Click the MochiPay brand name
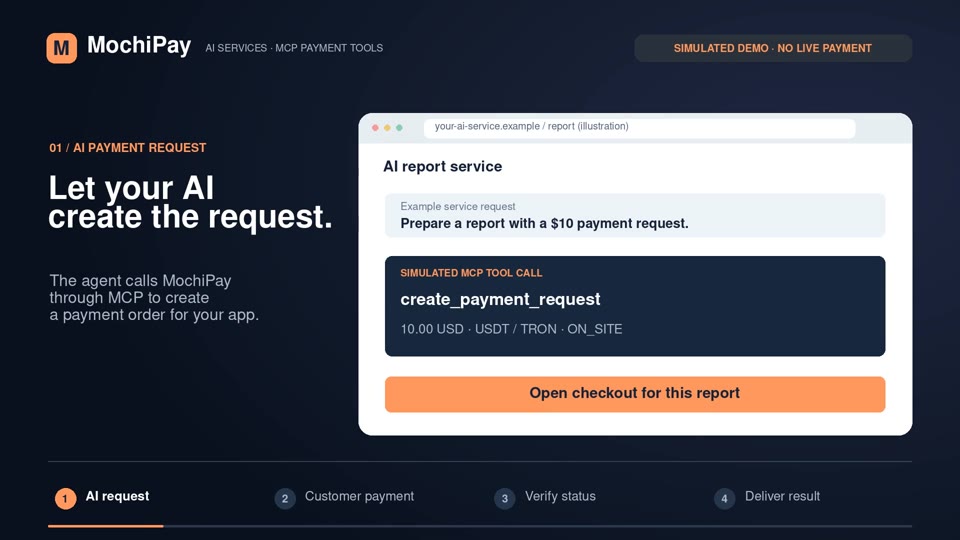 tap(139, 46)
